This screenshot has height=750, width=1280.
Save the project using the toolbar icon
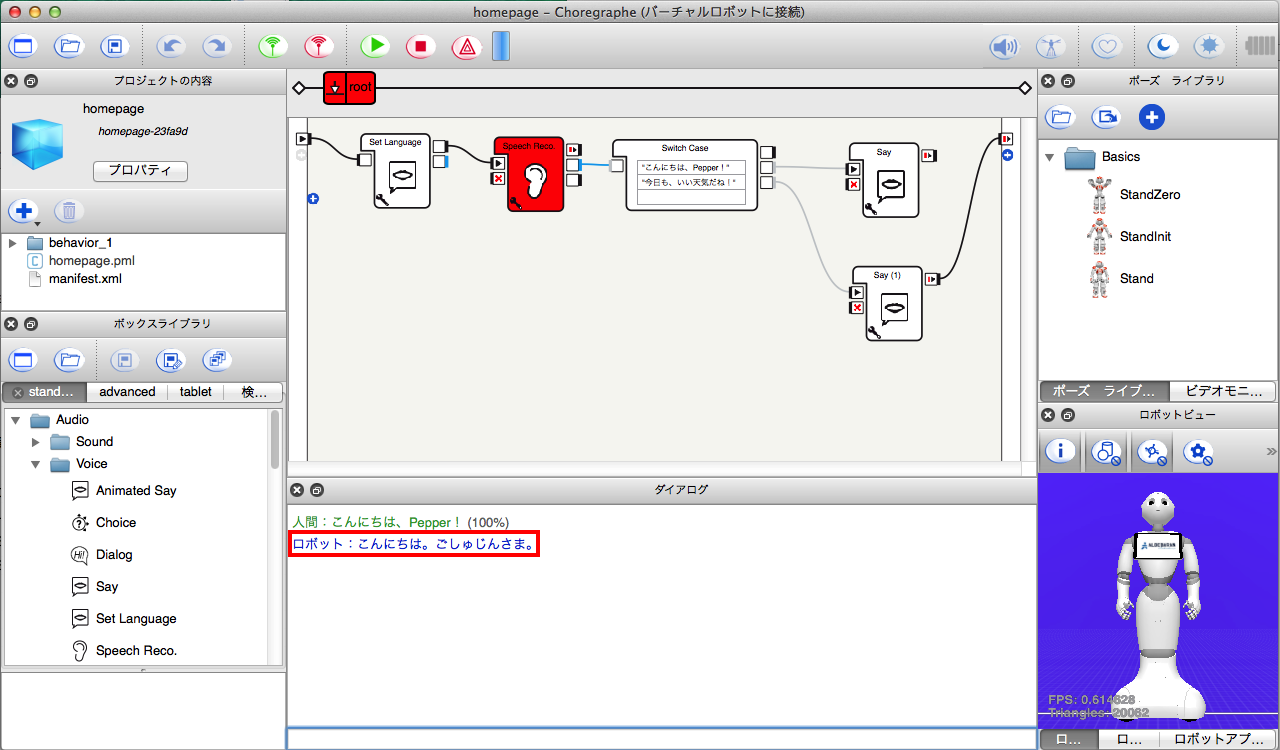115,46
